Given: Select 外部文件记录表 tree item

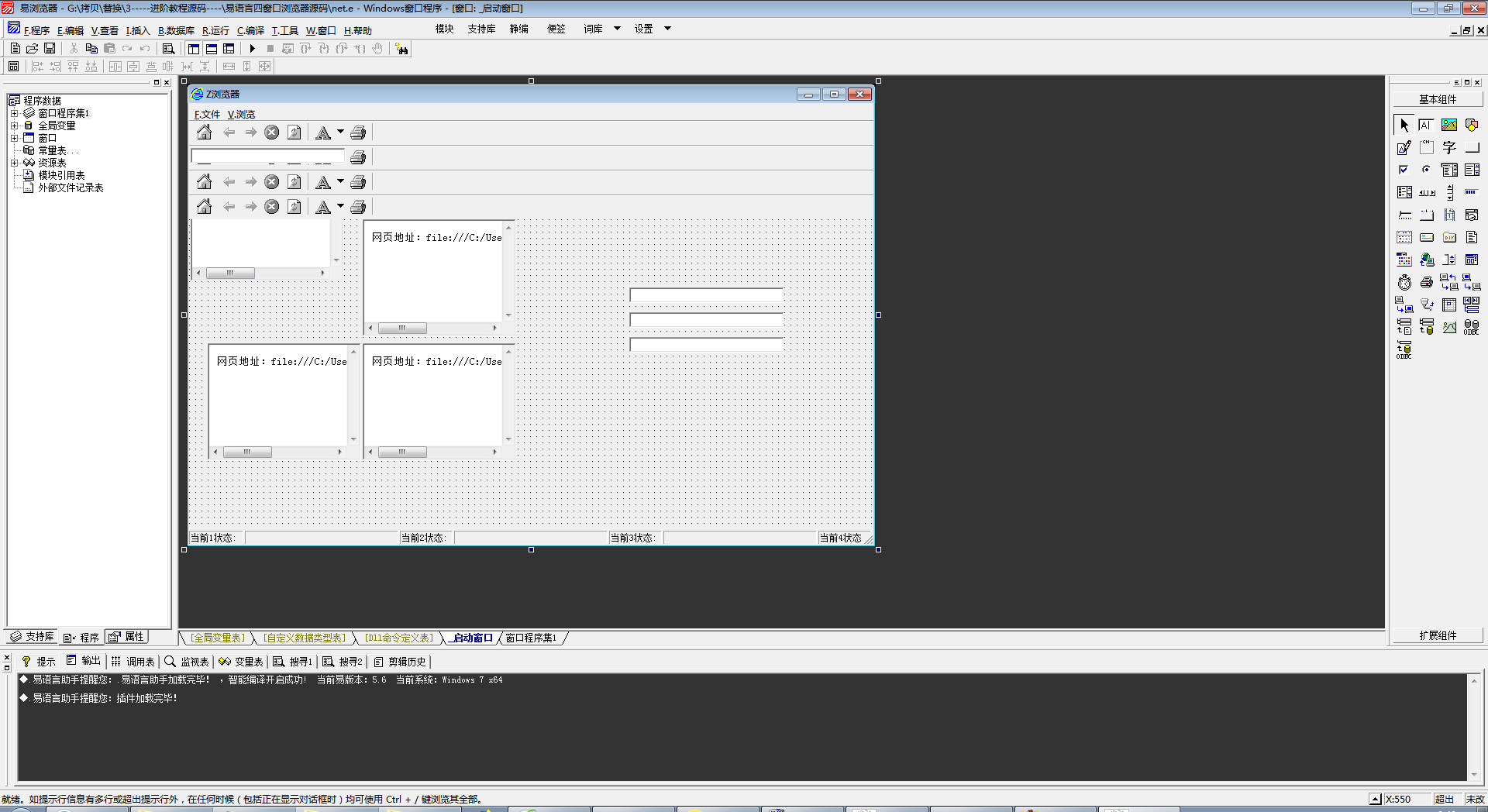Looking at the screenshot, I should 71,188.
